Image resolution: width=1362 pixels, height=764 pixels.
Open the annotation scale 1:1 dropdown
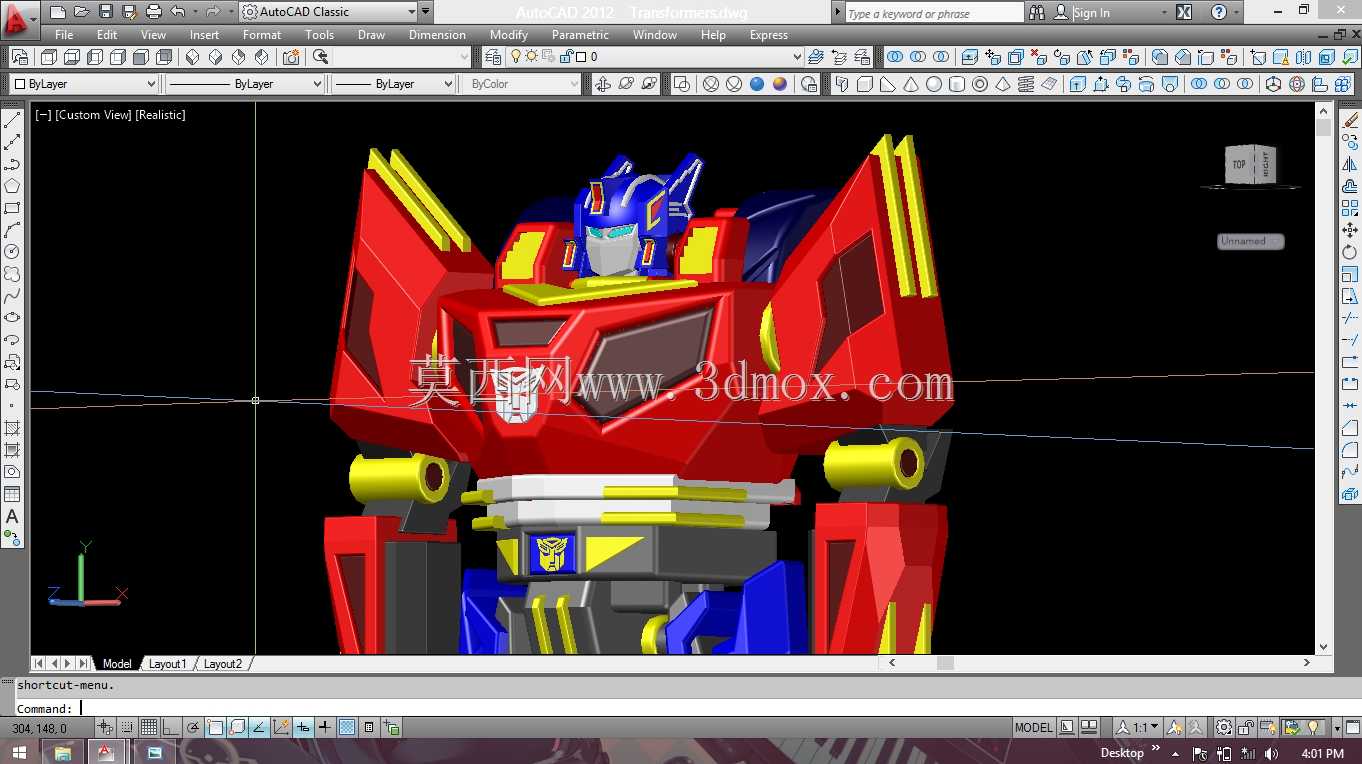coord(1140,727)
